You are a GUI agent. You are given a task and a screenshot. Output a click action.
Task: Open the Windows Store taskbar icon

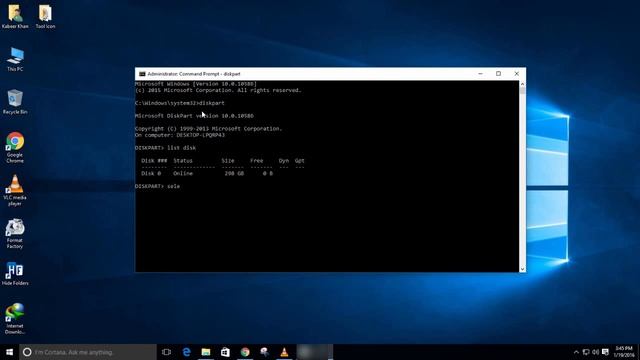[x=225, y=352]
